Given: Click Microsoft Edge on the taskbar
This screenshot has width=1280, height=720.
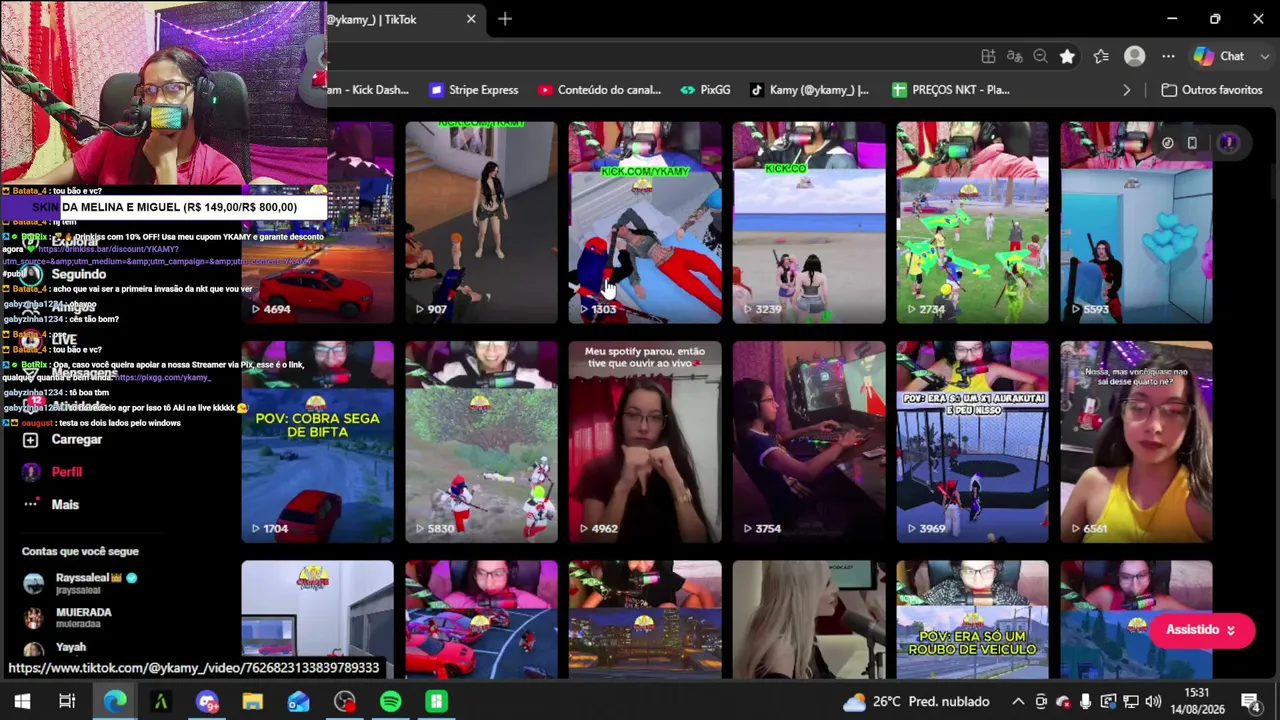Looking at the screenshot, I should [x=115, y=702].
